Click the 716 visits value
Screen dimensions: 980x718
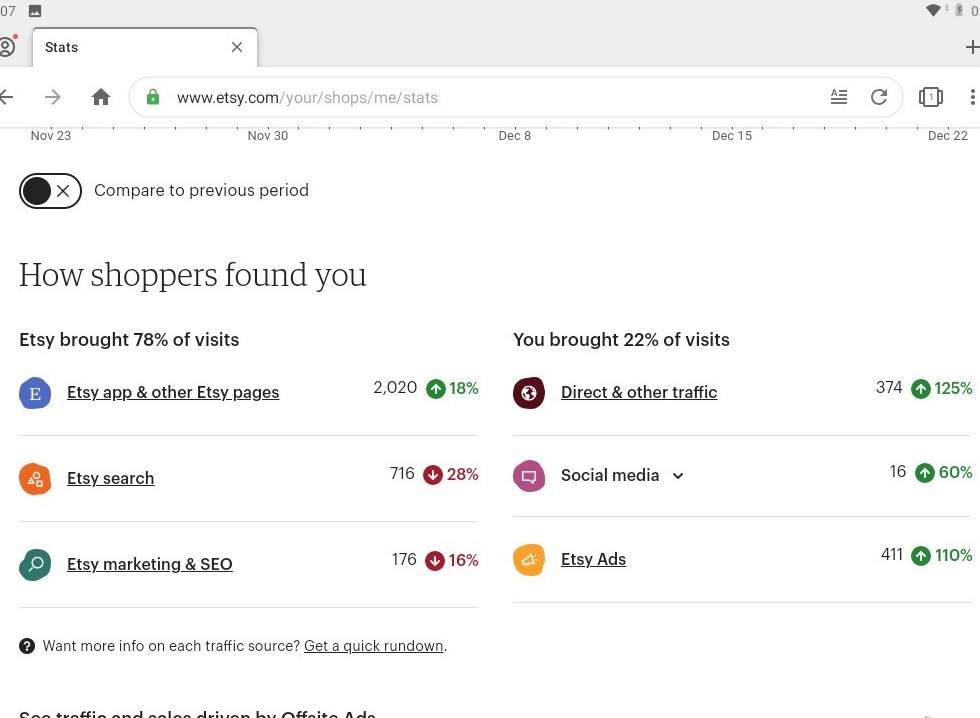(x=402, y=473)
